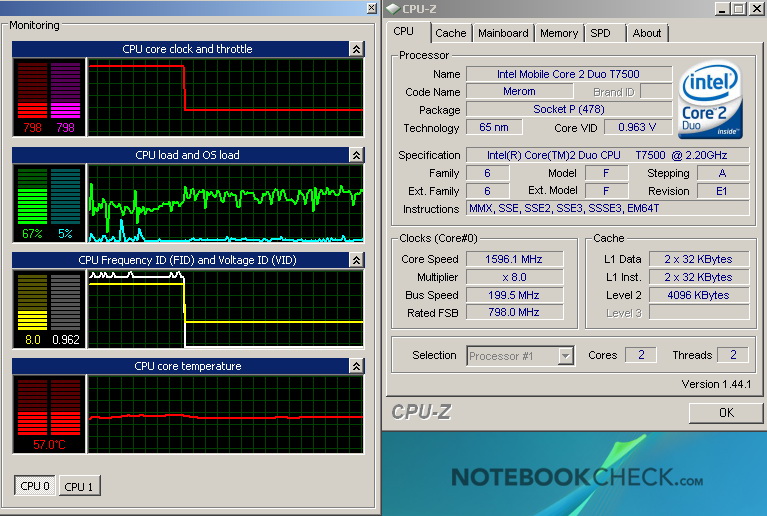The image size is (767, 516).
Task: Click the CPU core clock history graph
Action: tap(226, 97)
